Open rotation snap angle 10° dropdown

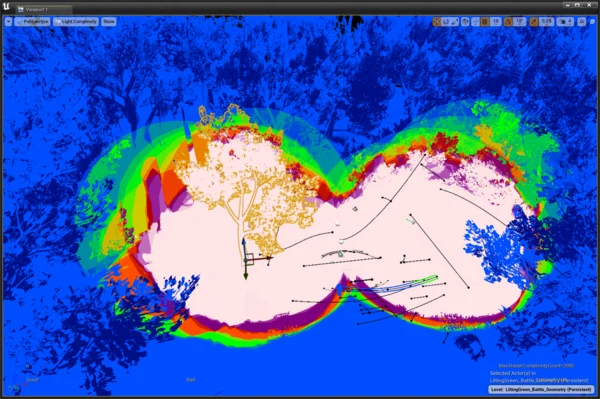click(519, 22)
